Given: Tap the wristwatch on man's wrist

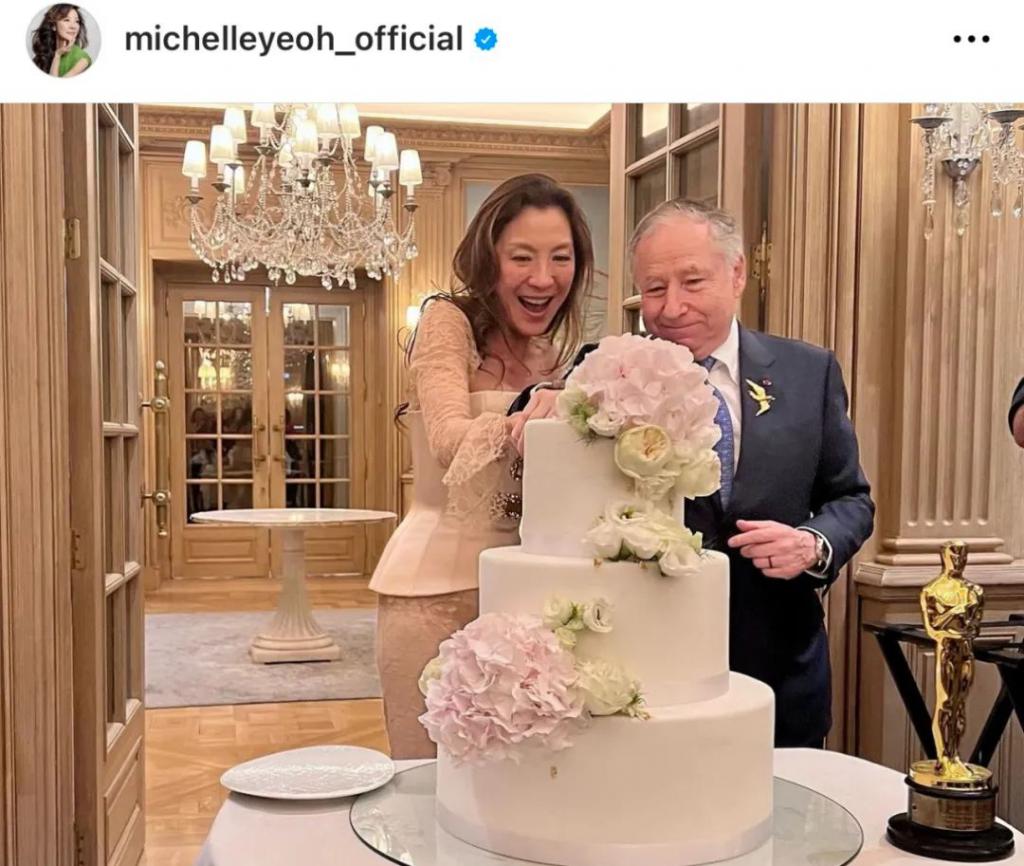Looking at the screenshot, I should pos(822,551).
